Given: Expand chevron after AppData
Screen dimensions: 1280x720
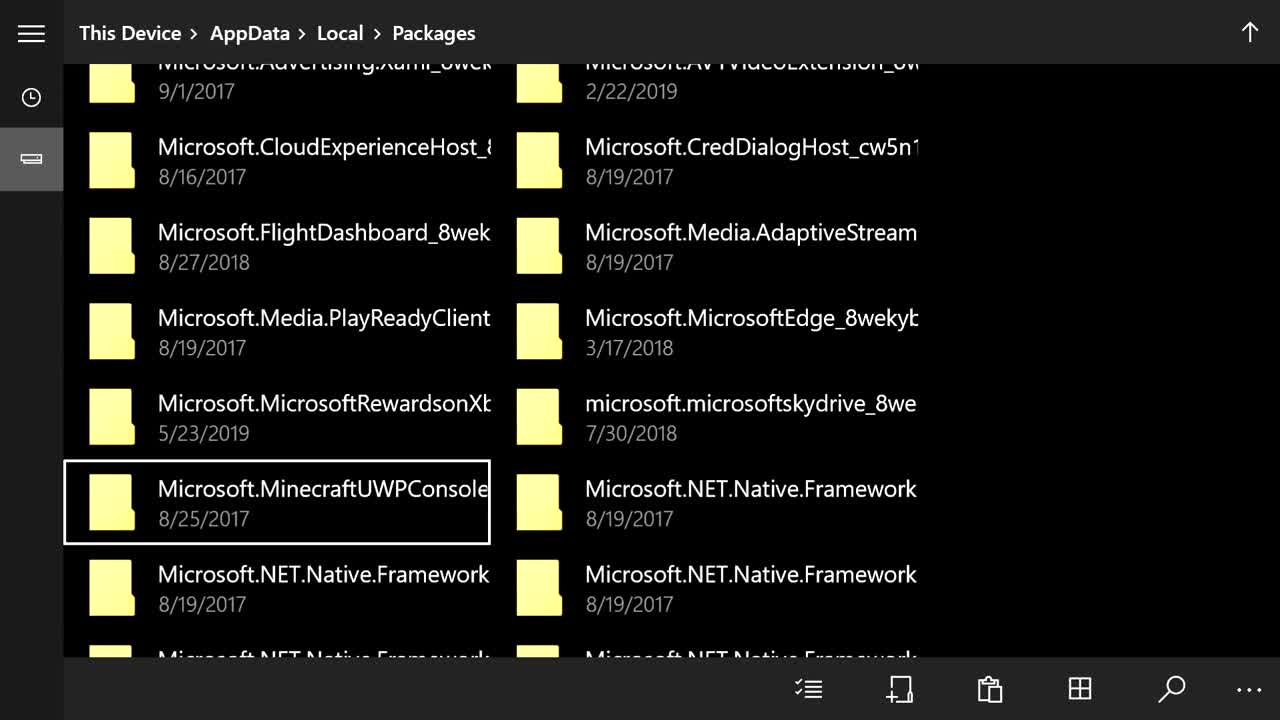Looking at the screenshot, I should pyautogui.click(x=303, y=34).
